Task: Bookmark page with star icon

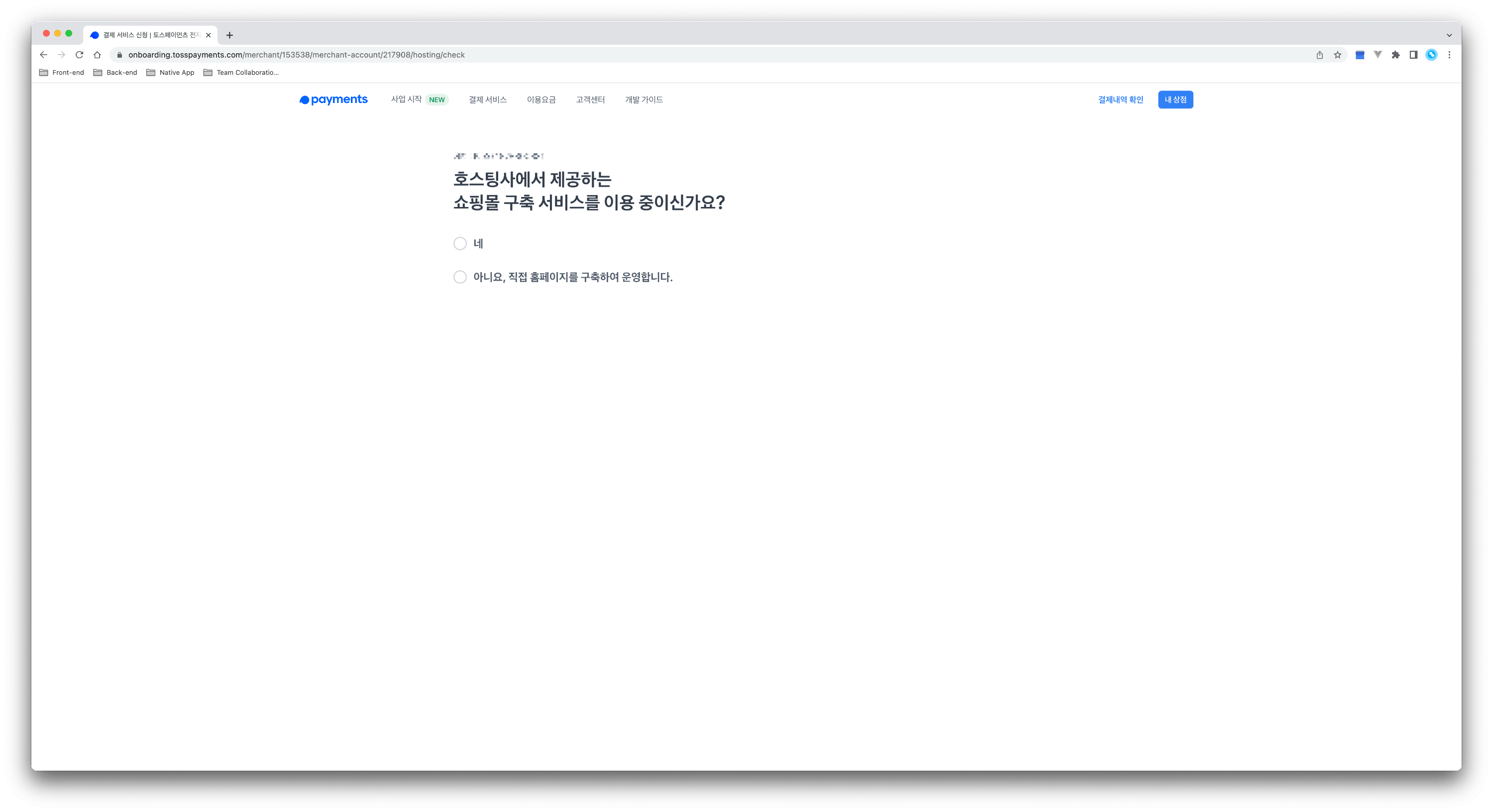Action: point(1338,54)
